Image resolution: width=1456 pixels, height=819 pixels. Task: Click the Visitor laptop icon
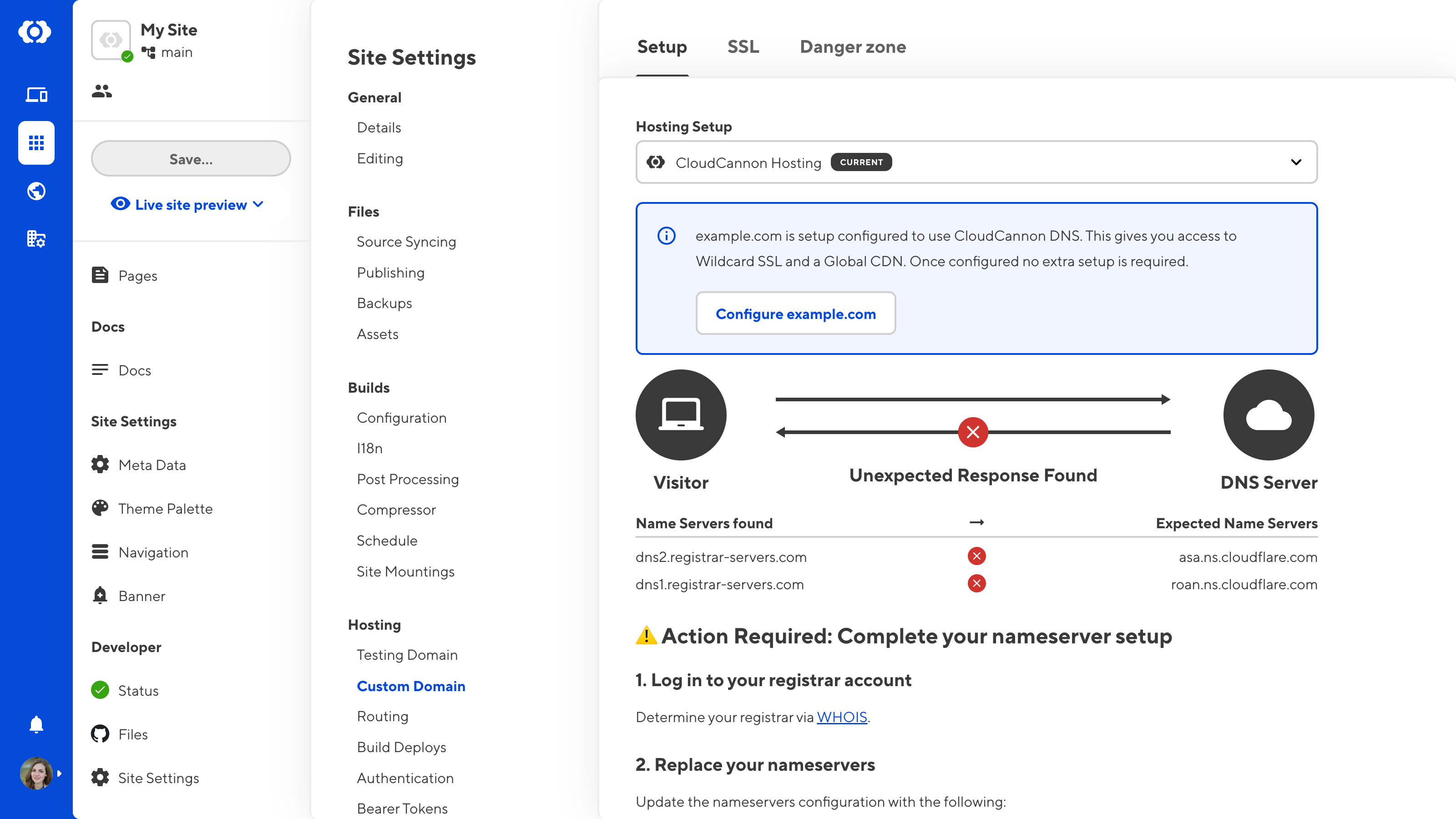click(x=681, y=415)
